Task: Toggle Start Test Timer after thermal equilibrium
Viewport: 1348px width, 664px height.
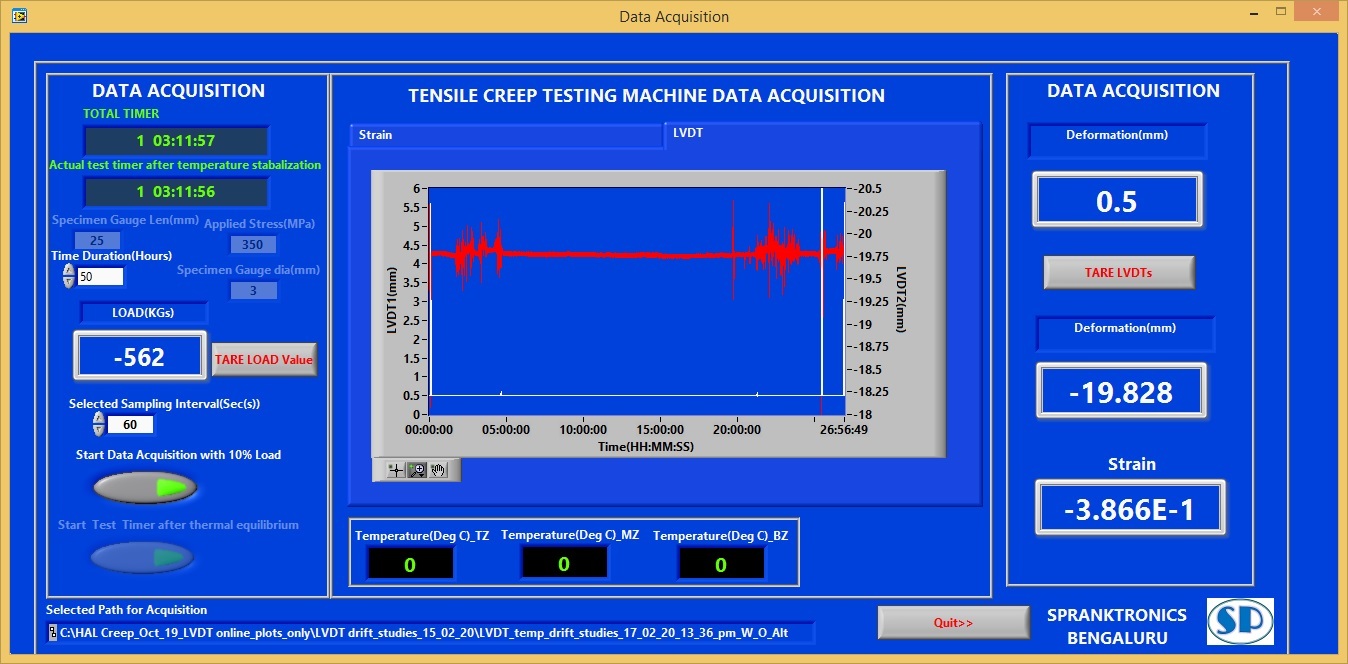Action: pos(143,558)
